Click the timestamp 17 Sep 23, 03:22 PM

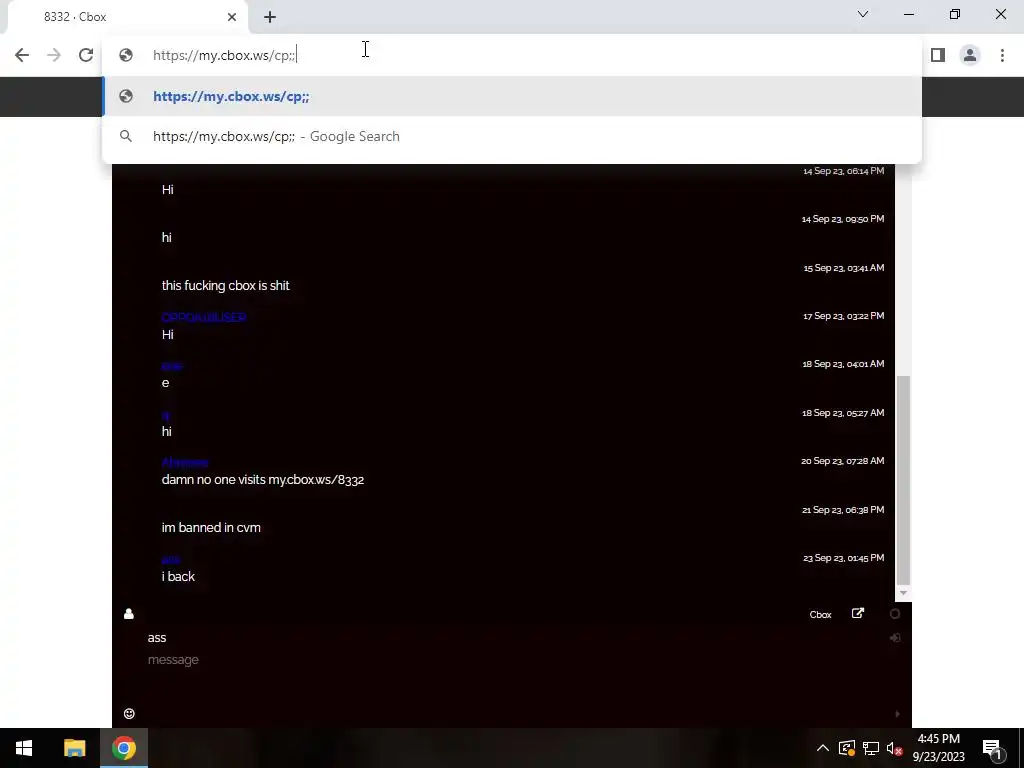843,315
